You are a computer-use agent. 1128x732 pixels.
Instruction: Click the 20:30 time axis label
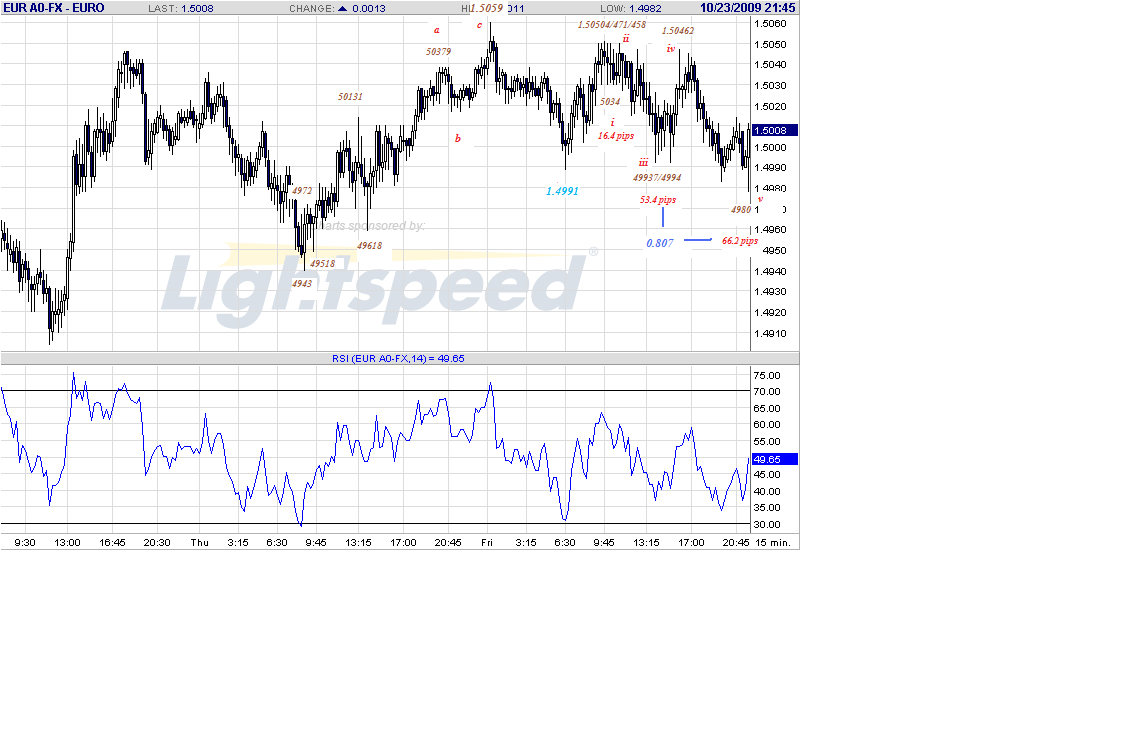tap(157, 543)
